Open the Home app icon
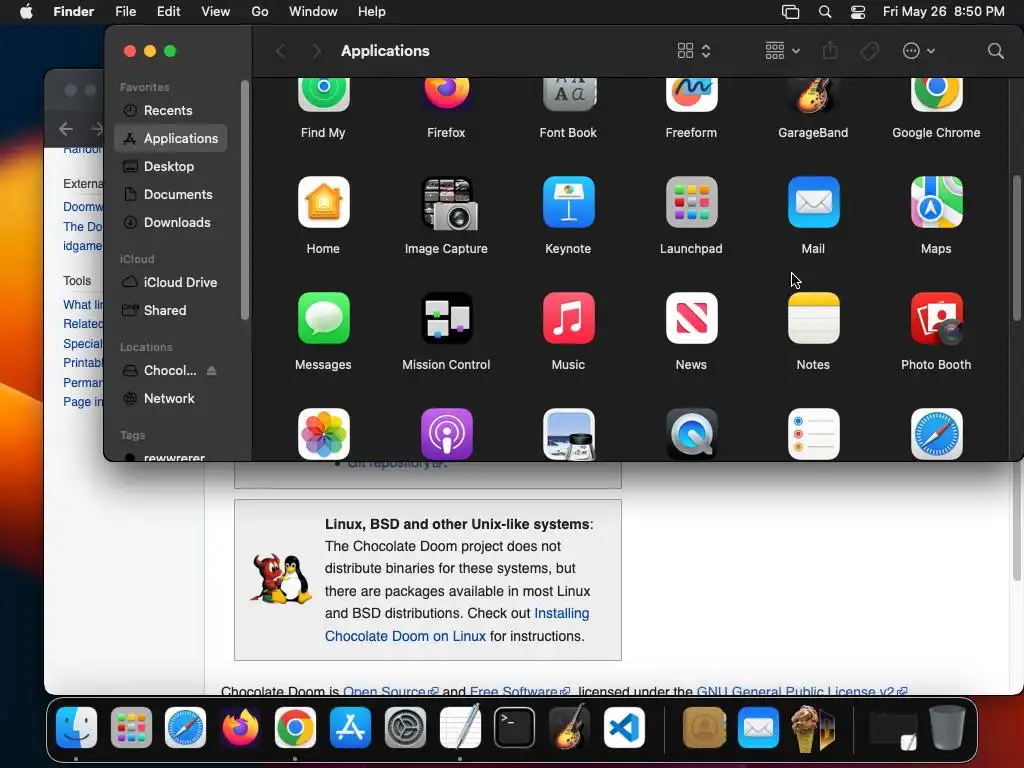The width and height of the screenshot is (1024, 768). coord(323,202)
